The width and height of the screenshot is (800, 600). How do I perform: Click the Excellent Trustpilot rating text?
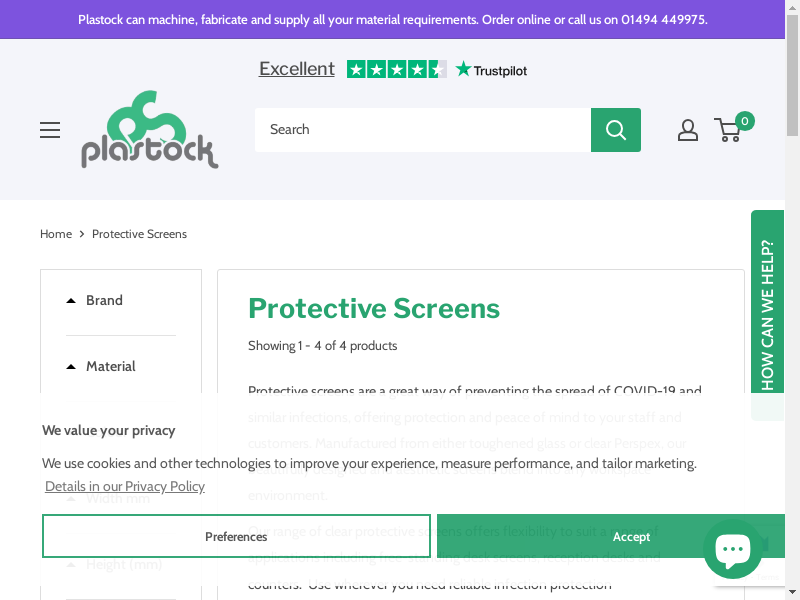[x=297, y=69]
